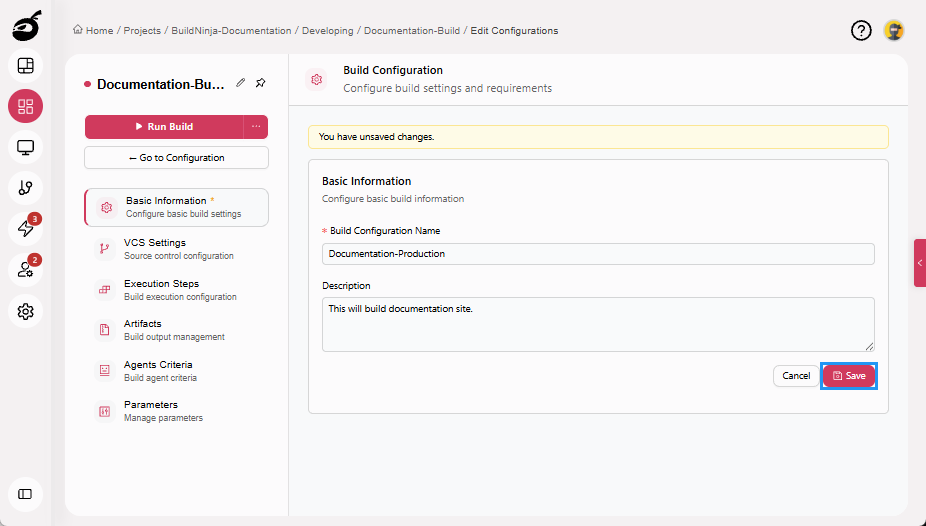Click the Artifacts file icon
This screenshot has width=926, height=526.
105,330
